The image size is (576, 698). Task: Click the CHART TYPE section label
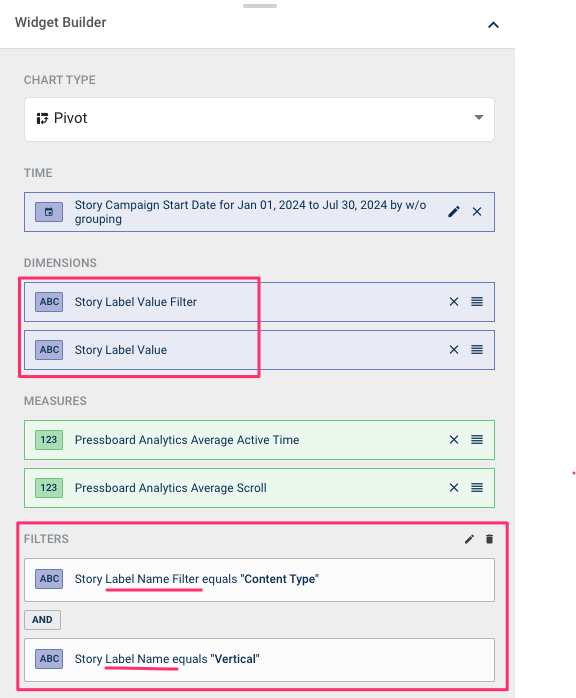pyautogui.click(x=60, y=80)
